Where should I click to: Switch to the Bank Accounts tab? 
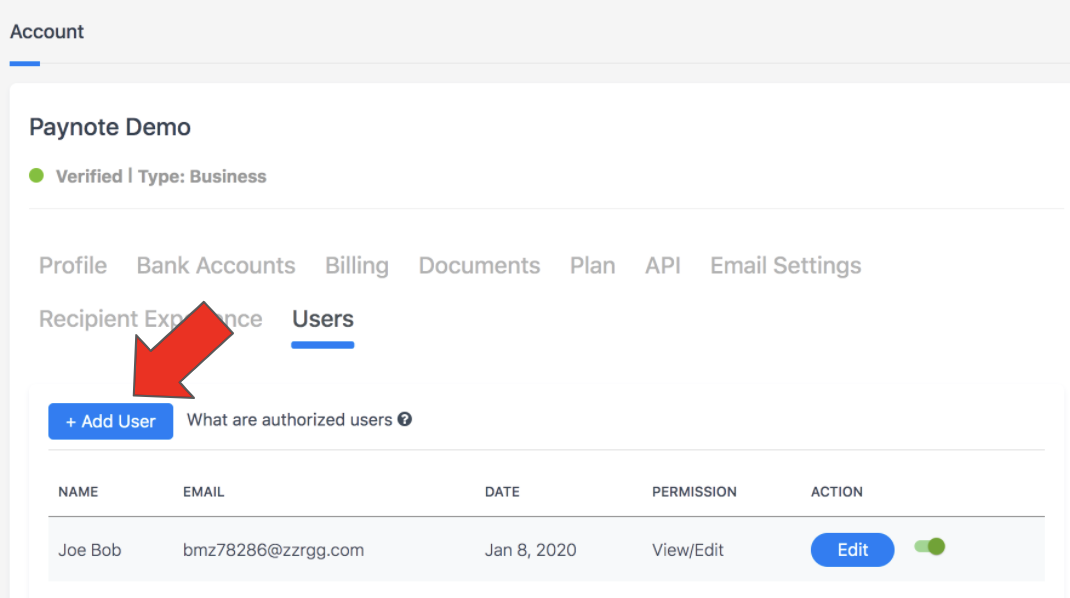(216, 266)
